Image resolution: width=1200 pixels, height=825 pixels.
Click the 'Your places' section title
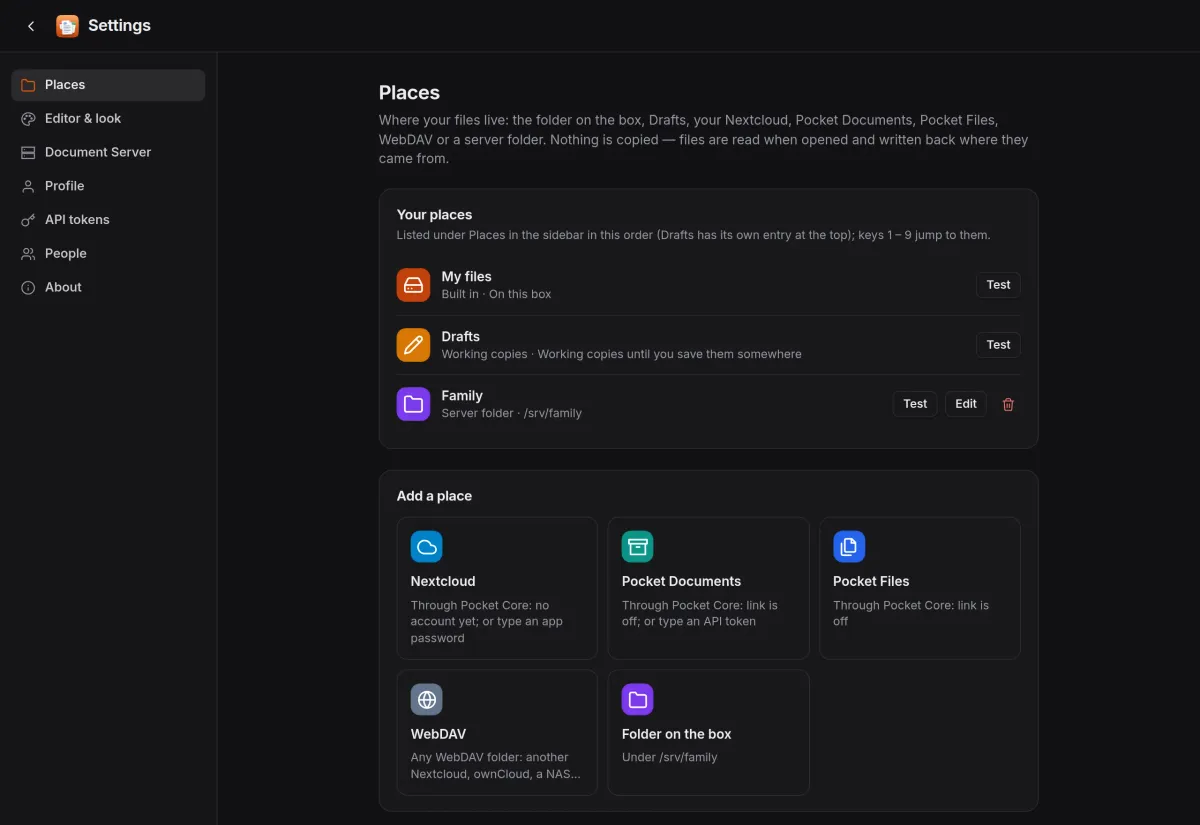tap(434, 215)
